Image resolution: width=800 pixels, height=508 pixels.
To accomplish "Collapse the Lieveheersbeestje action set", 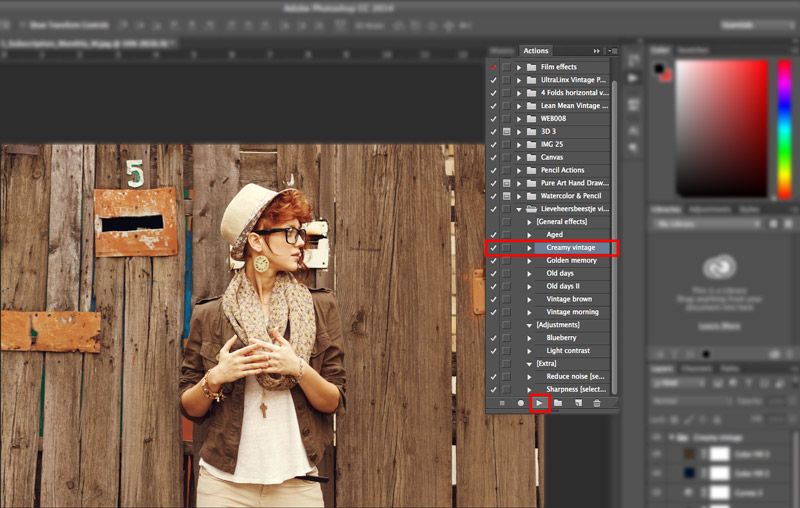I will pos(519,209).
